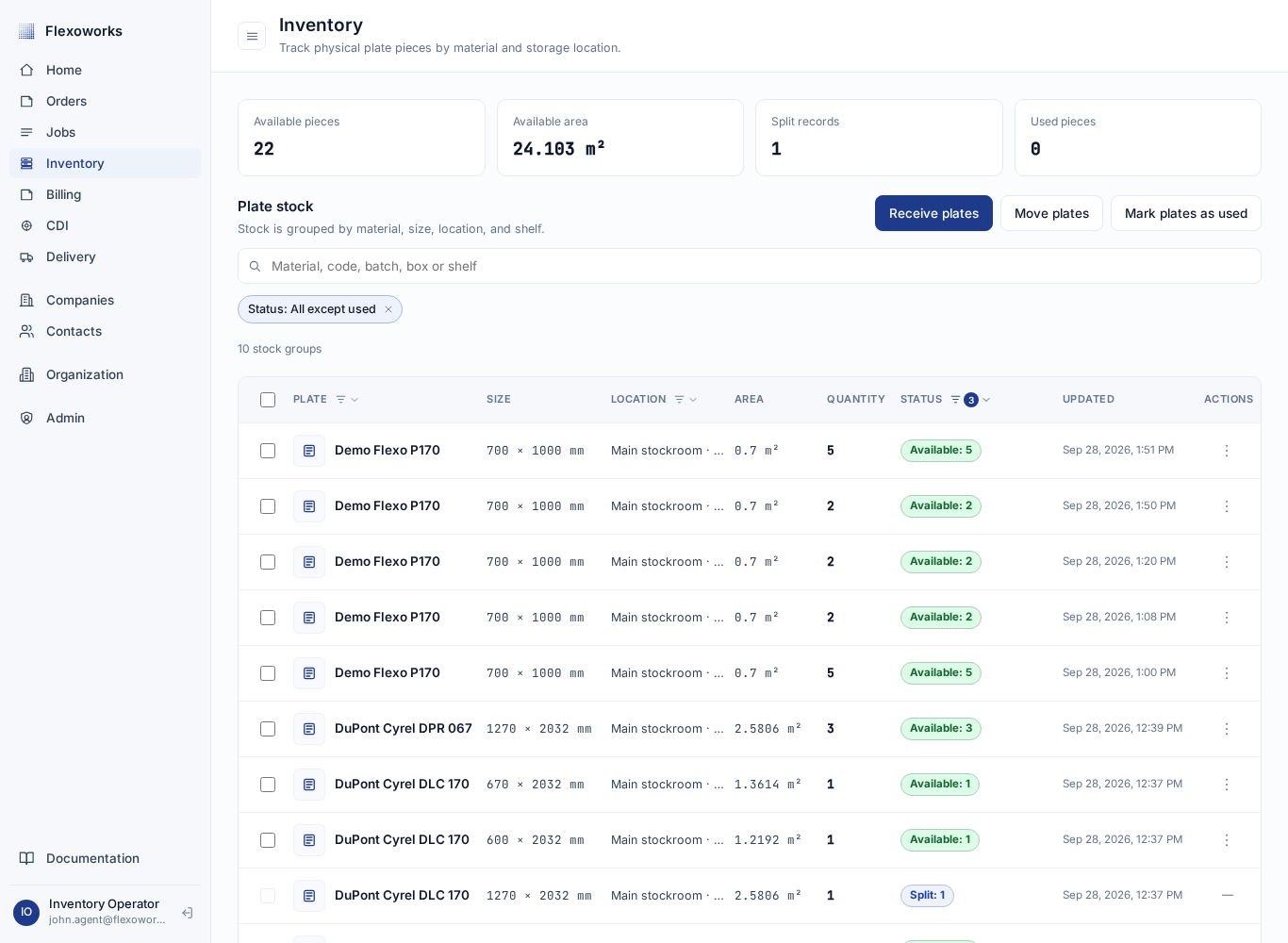Open row actions for 670 × 2032 mm plate
1288x943 pixels.
1227,785
